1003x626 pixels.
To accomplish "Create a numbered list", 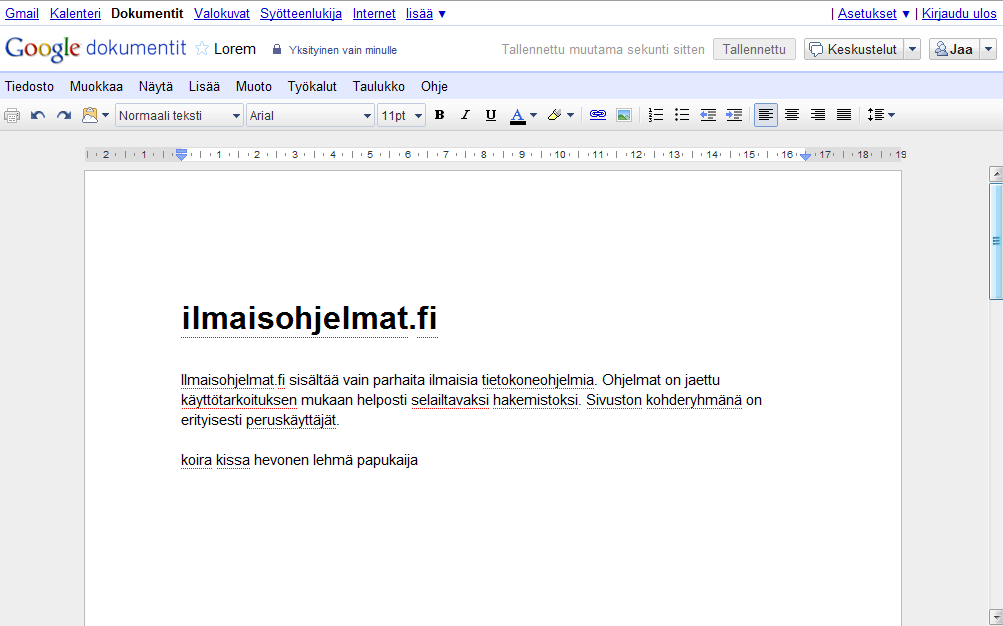I will point(656,115).
